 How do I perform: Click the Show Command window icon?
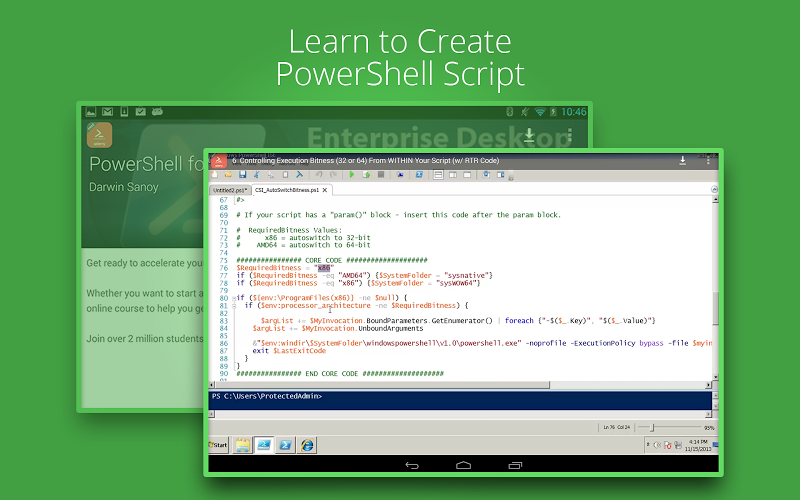click(x=486, y=174)
